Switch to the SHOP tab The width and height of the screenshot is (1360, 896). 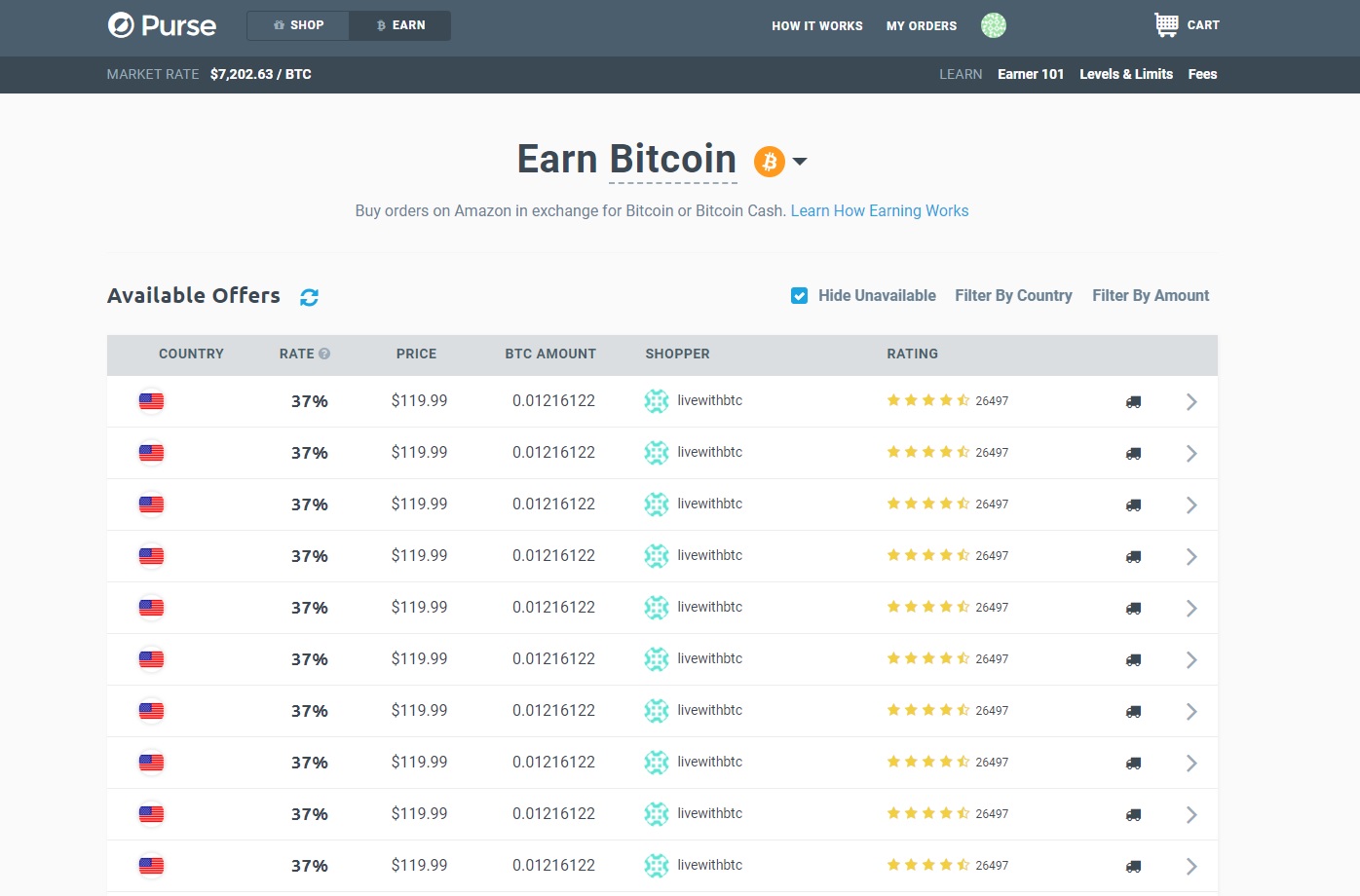click(298, 25)
